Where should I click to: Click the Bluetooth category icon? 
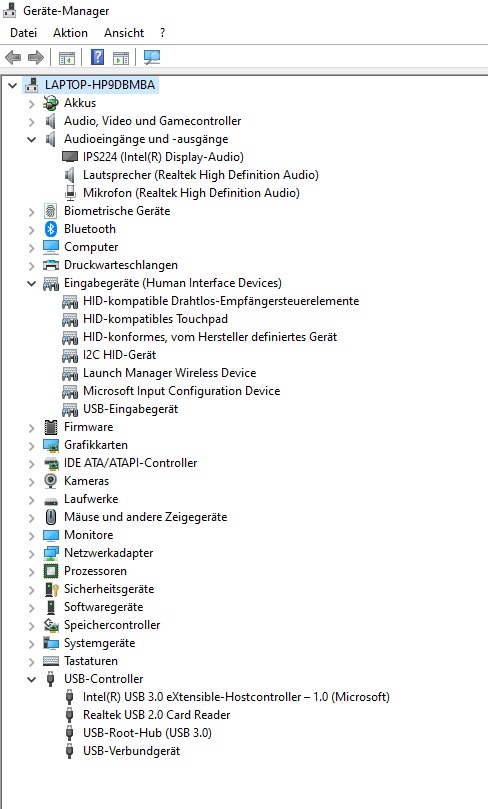[x=51, y=229]
